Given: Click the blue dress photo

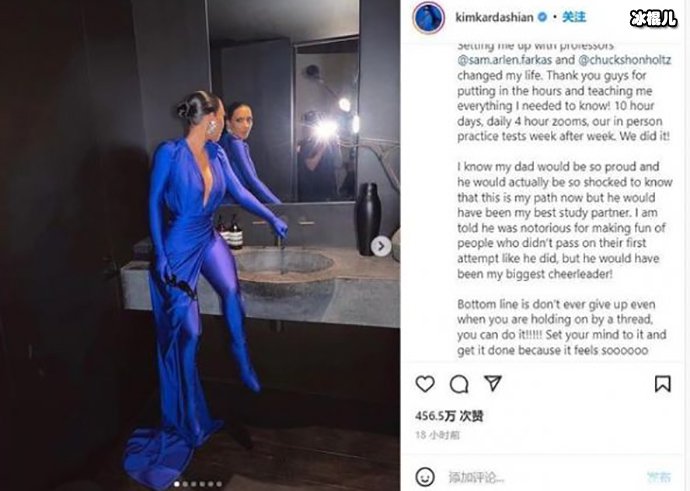Looking at the screenshot, I should point(200,246).
